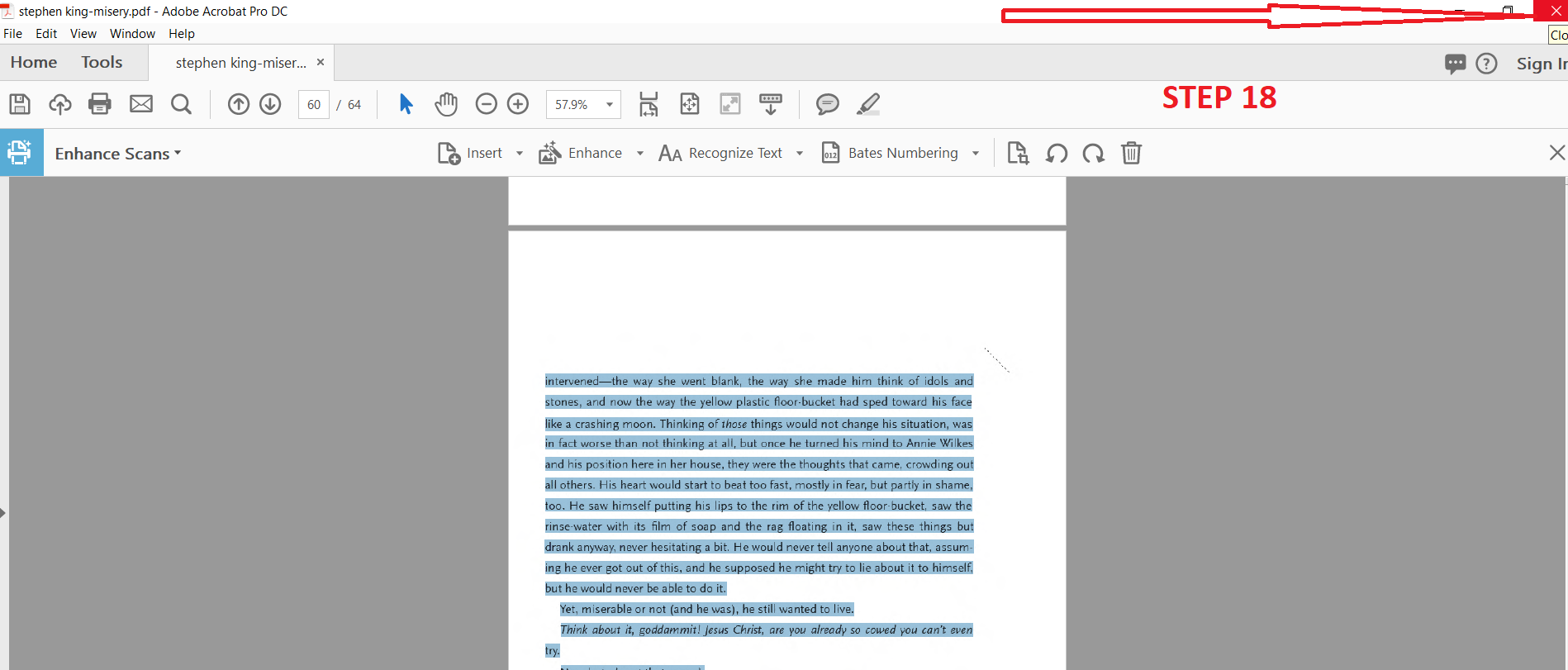Switch to the Tools tab
The image size is (1568, 670).
pyautogui.click(x=102, y=63)
